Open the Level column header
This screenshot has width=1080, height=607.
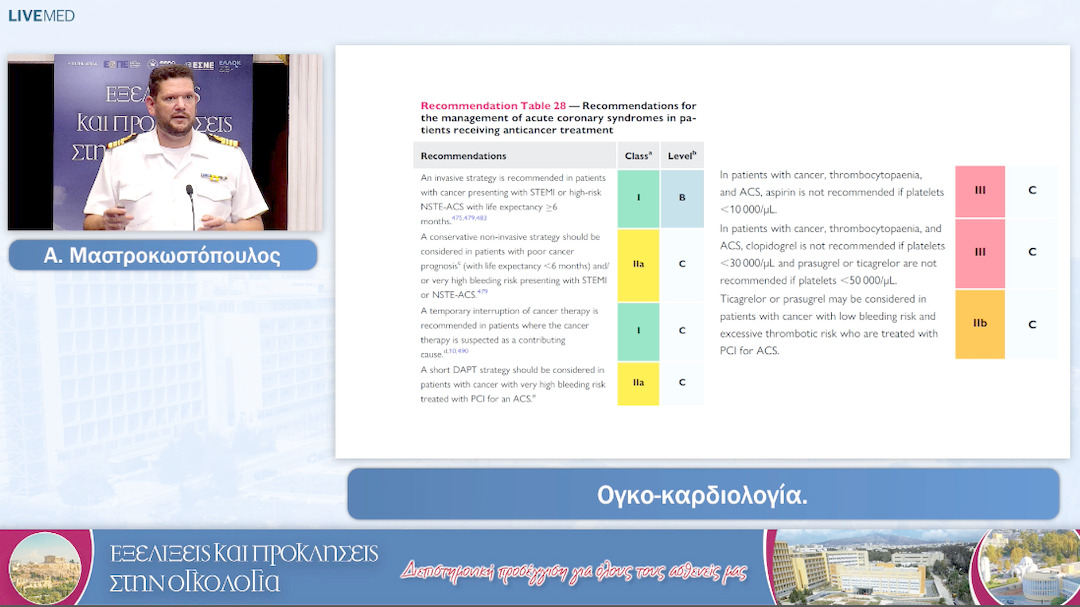tap(682, 155)
